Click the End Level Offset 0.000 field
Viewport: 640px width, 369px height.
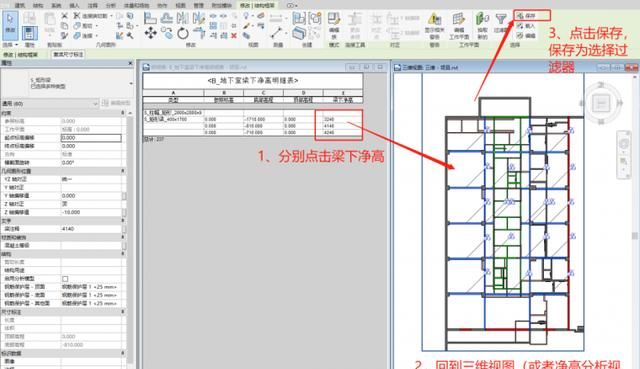point(91,146)
